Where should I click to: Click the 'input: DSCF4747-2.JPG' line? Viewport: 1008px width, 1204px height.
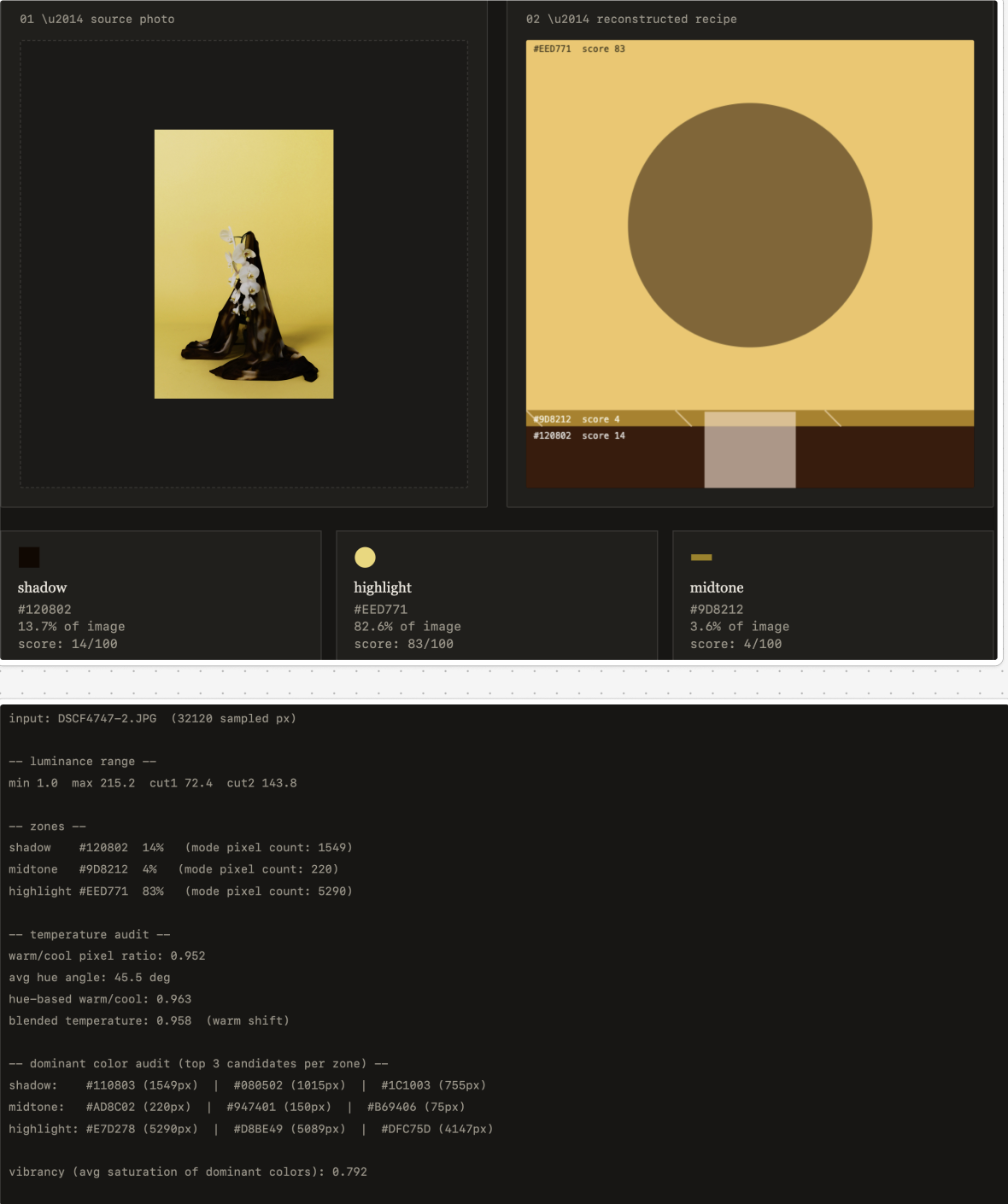click(153, 718)
